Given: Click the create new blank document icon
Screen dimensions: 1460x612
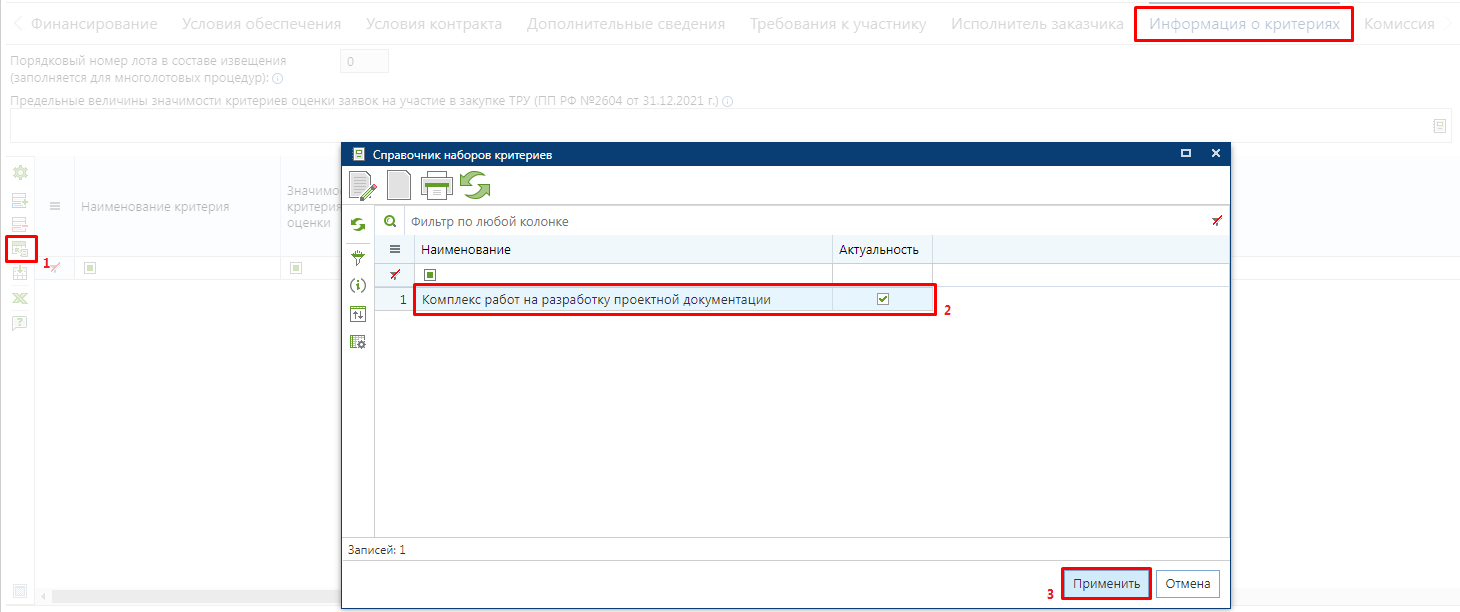Looking at the screenshot, I should click(399, 186).
